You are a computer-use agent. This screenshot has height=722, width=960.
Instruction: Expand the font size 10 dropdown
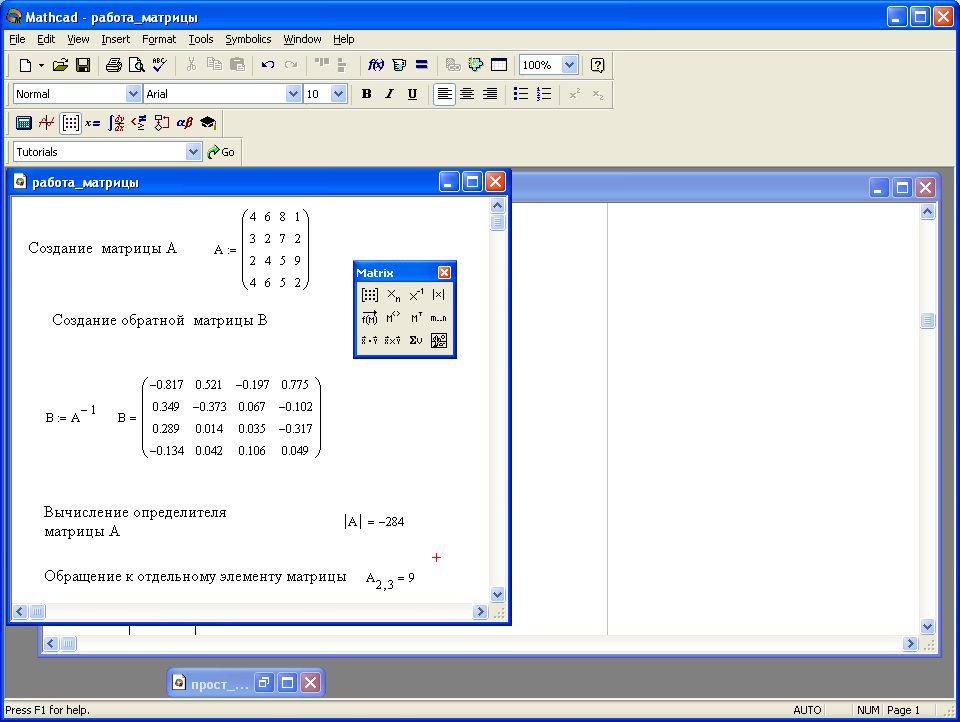339,94
